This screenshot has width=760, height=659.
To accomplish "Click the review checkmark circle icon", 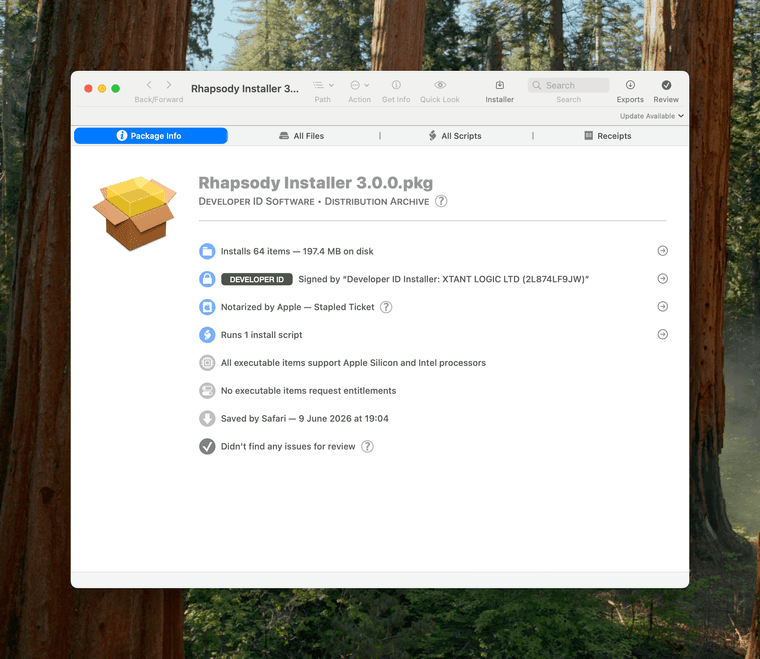I will coord(207,446).
